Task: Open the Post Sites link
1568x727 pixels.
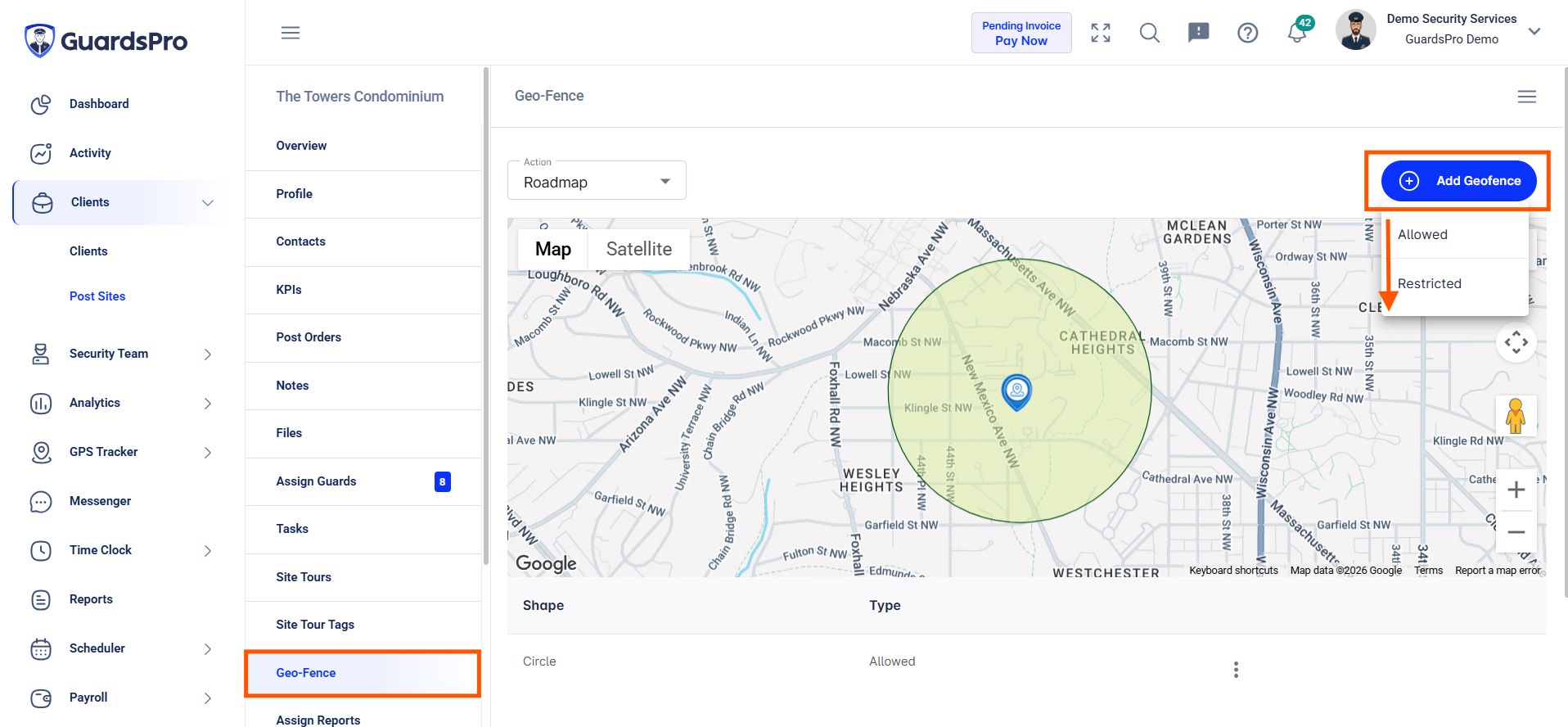Action: pos(97,296)
